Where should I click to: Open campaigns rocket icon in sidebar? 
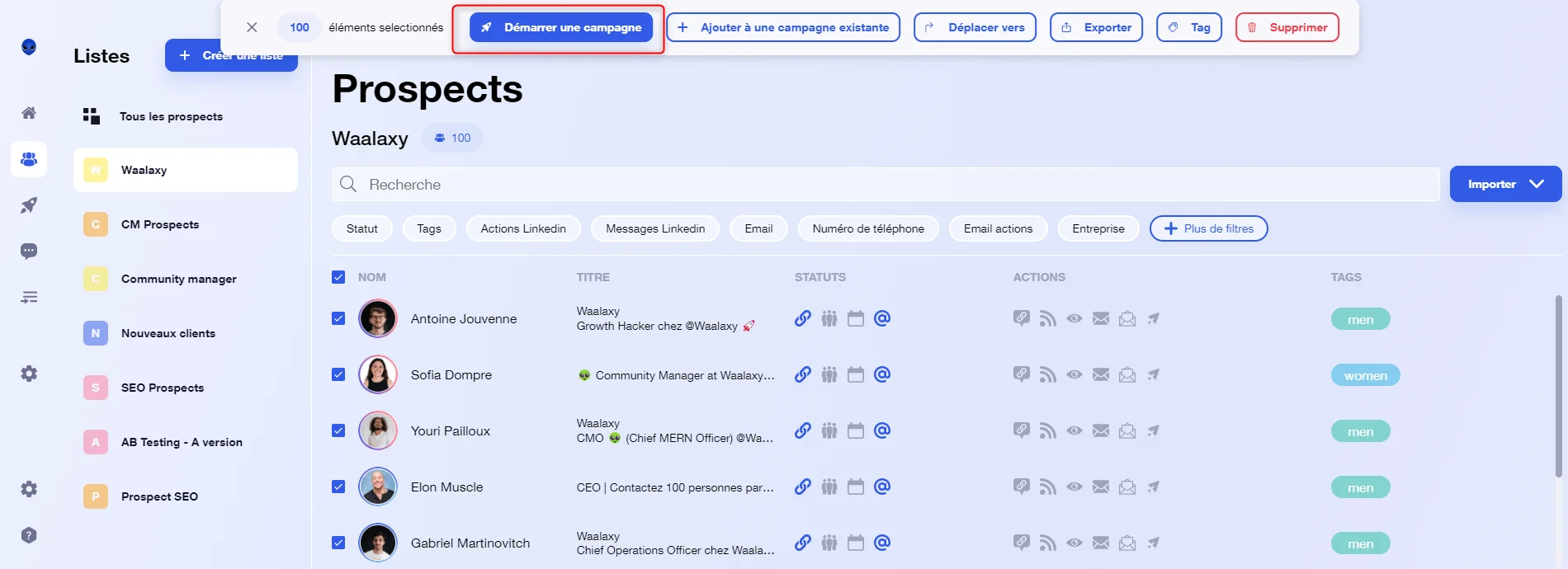(29, 205)
